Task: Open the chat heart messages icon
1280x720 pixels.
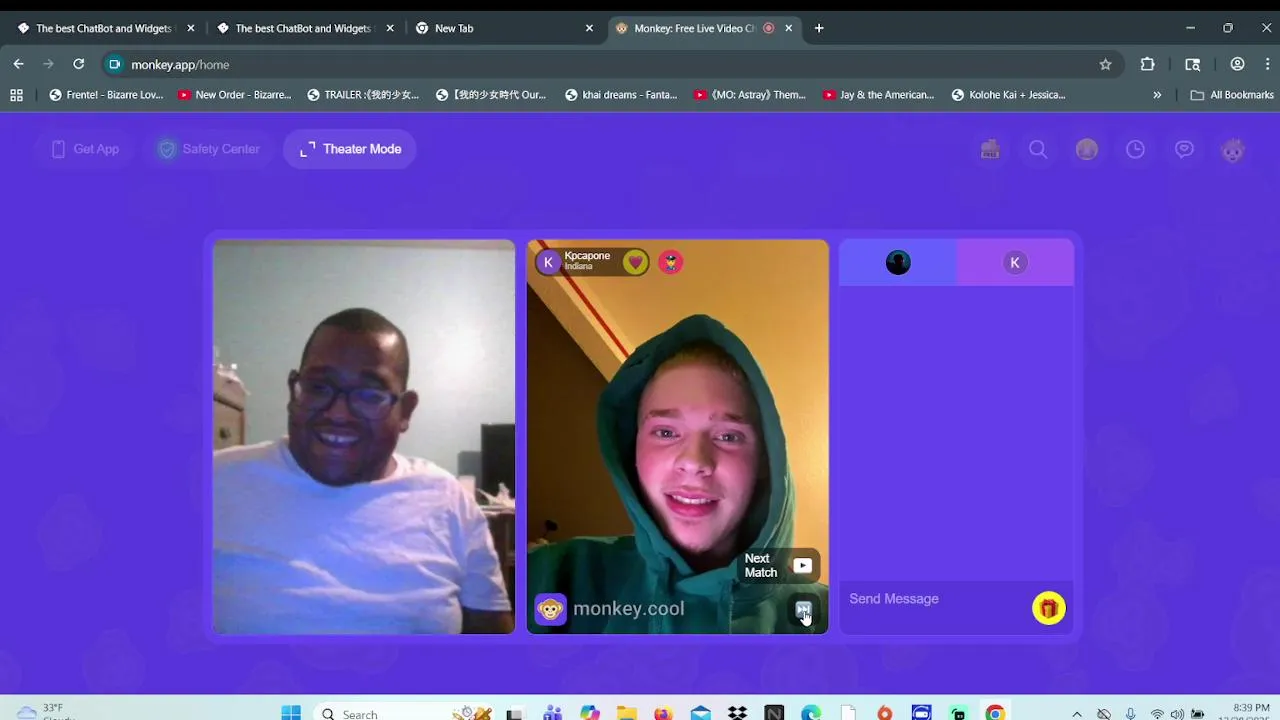Action: pos(1184,149)
